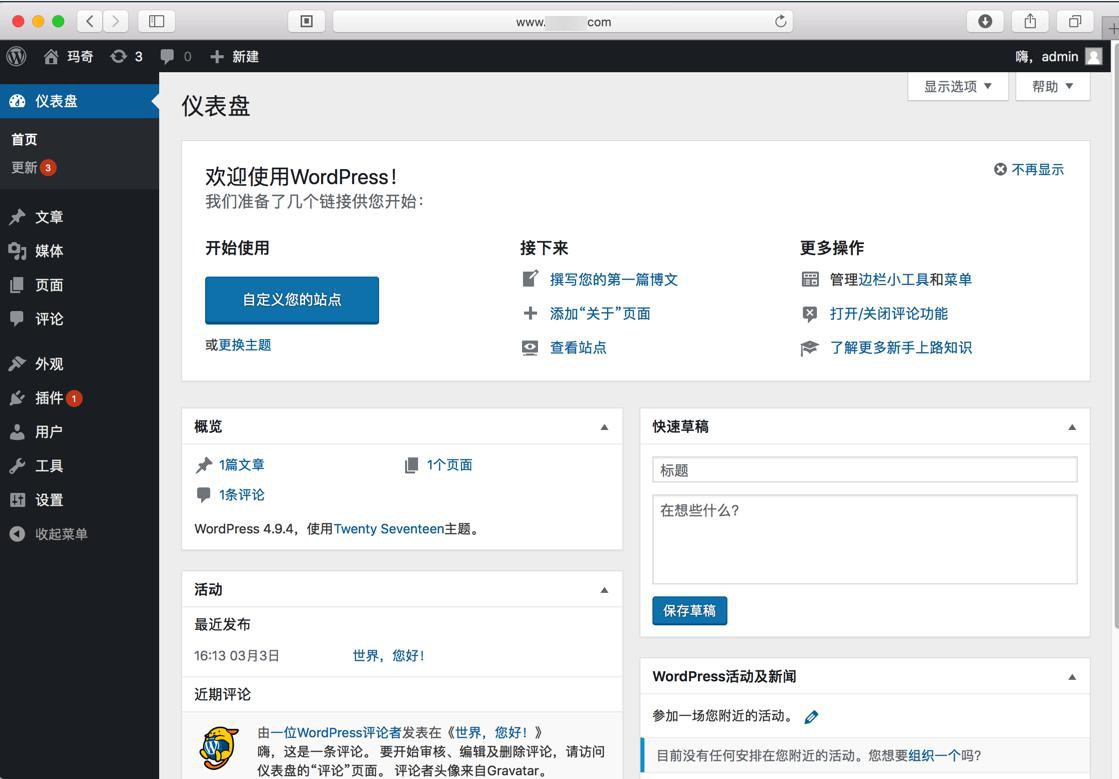Image resolution: width=1119 pixels, height=779 pixels.
Task: Go forward with Safari forward arrow
Action: [115, 21]
